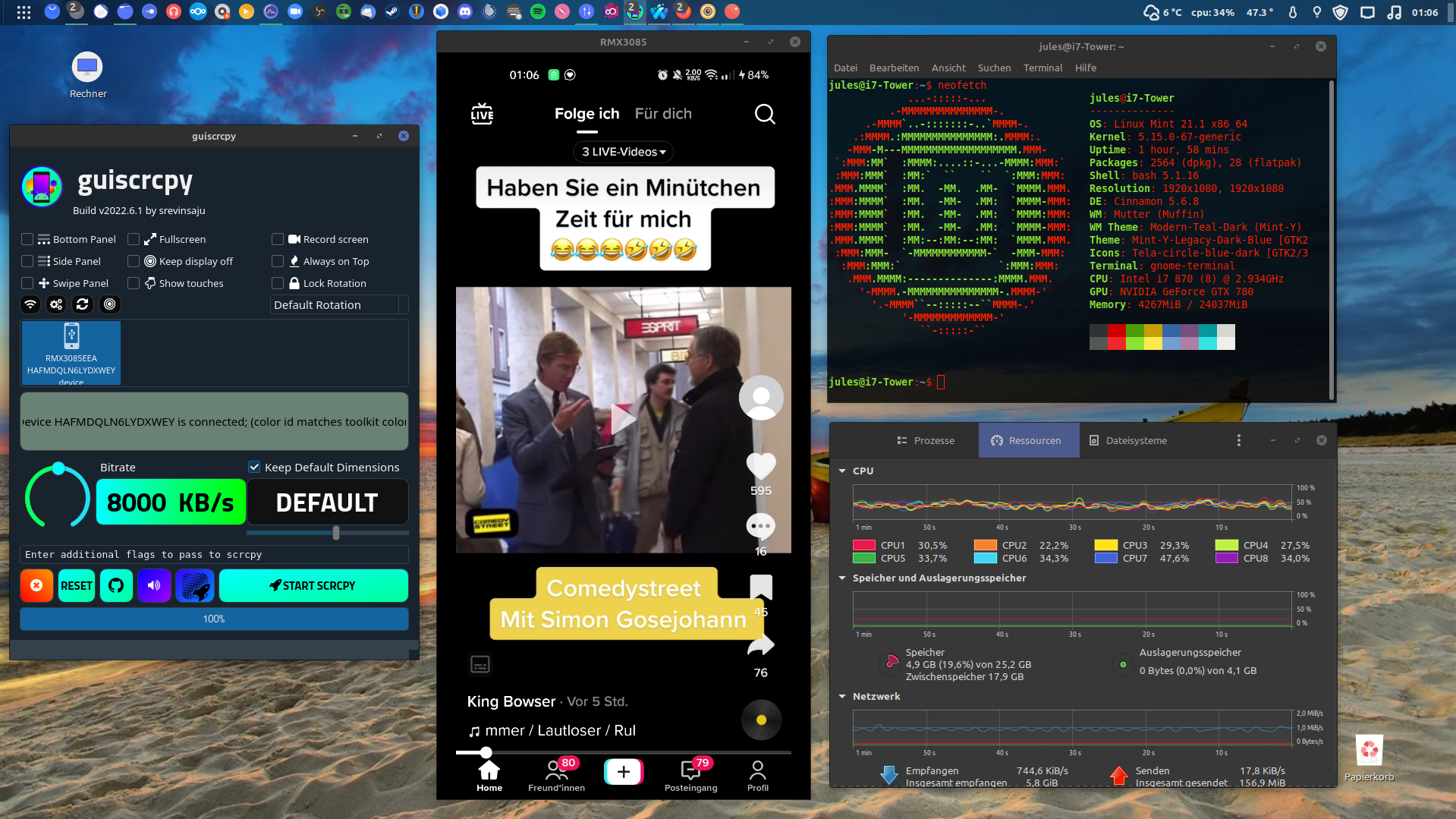Like the video with the heart icon
The image size is (1456, 819).
pos(761,465)
